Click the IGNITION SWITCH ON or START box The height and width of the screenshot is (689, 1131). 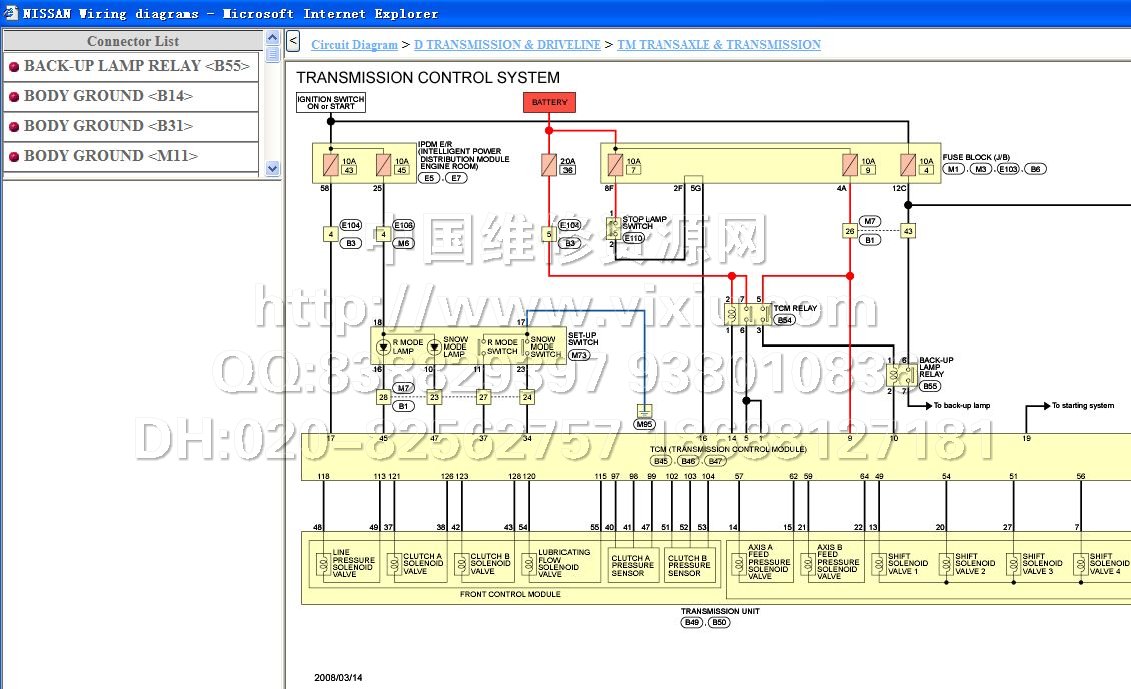pyautogui.click(x=331, y=102)
